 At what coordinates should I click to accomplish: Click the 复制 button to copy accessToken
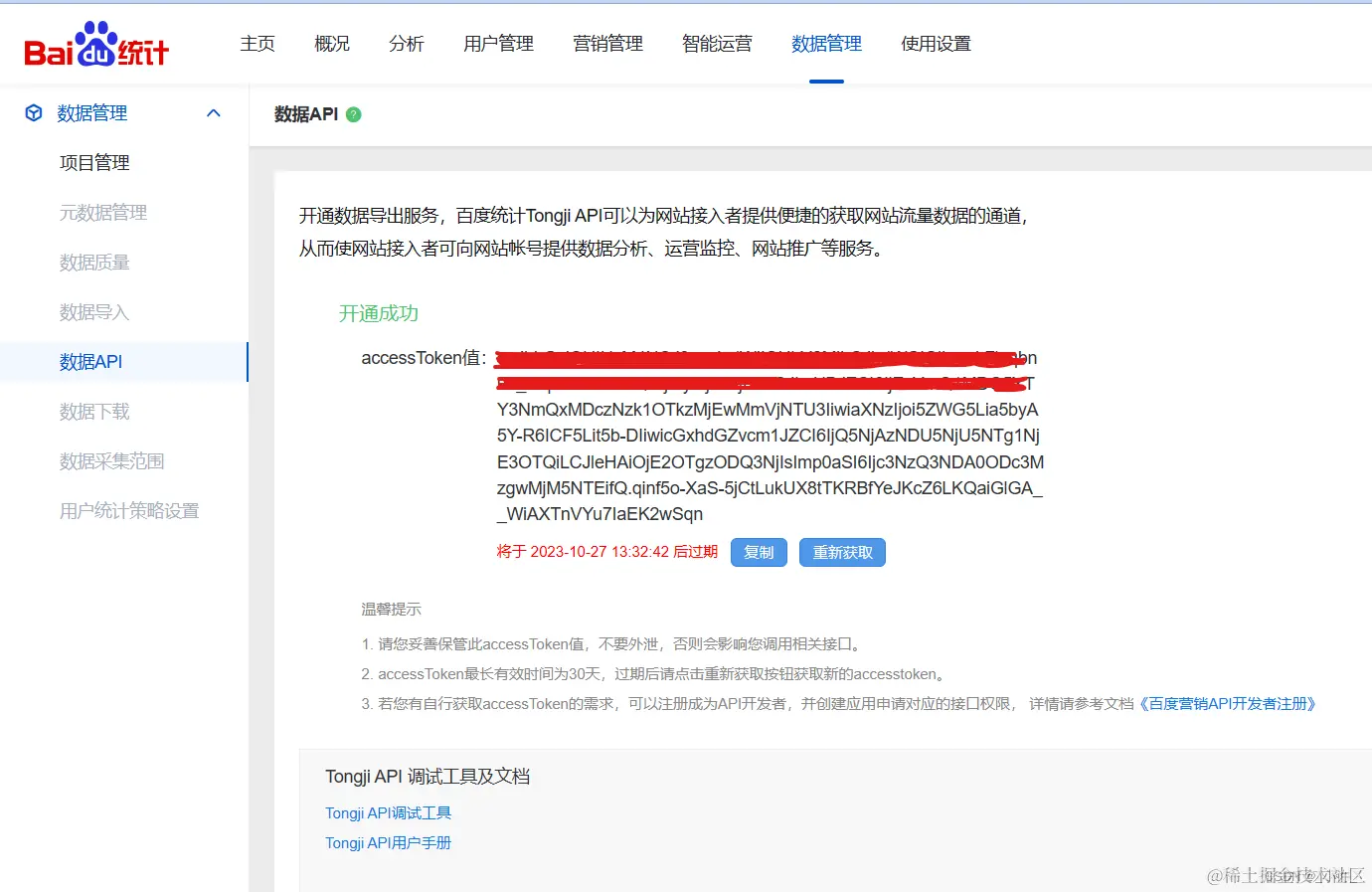pyautogui.click(x=759, y=552)
